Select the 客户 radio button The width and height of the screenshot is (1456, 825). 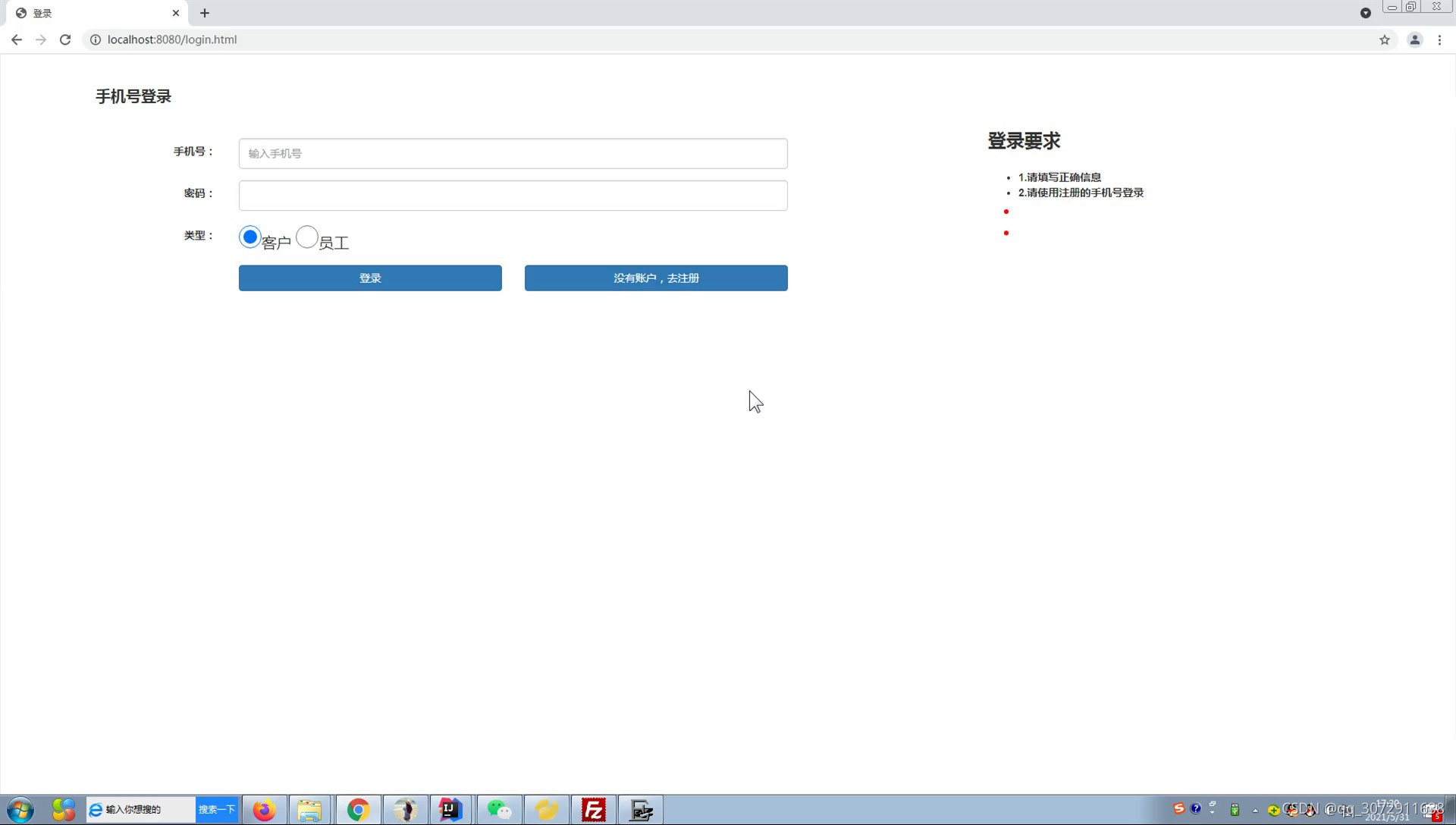[249, 237]
